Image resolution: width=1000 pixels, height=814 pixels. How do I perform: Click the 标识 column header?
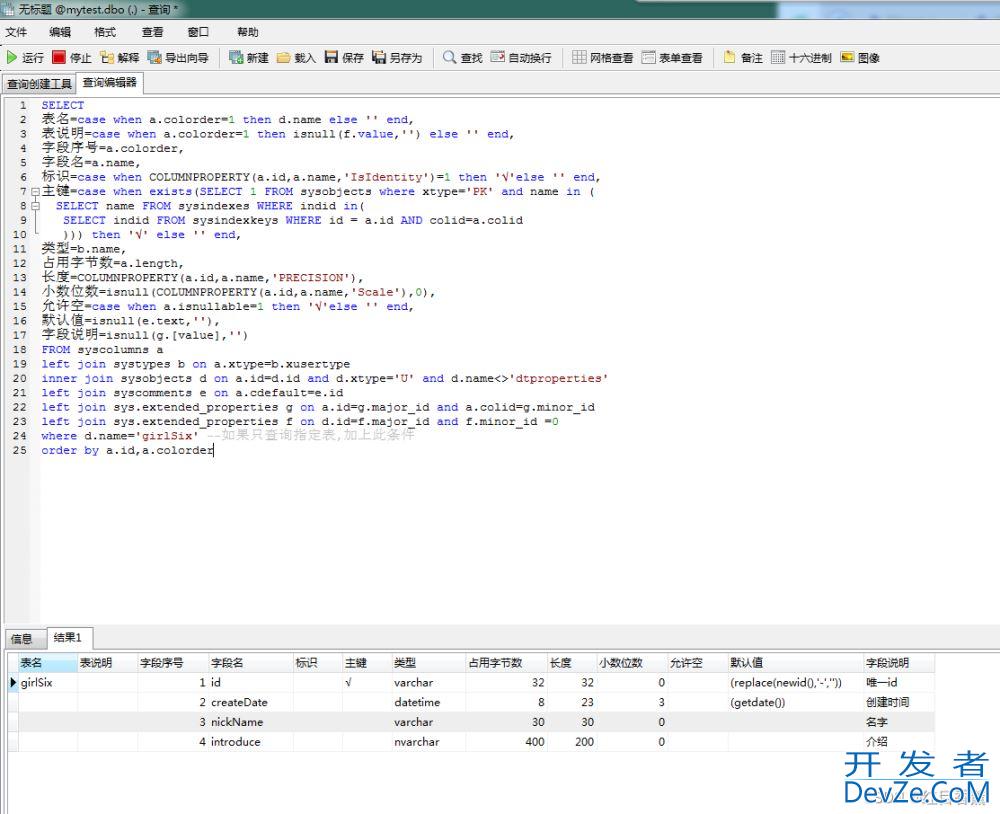point(318,663)
